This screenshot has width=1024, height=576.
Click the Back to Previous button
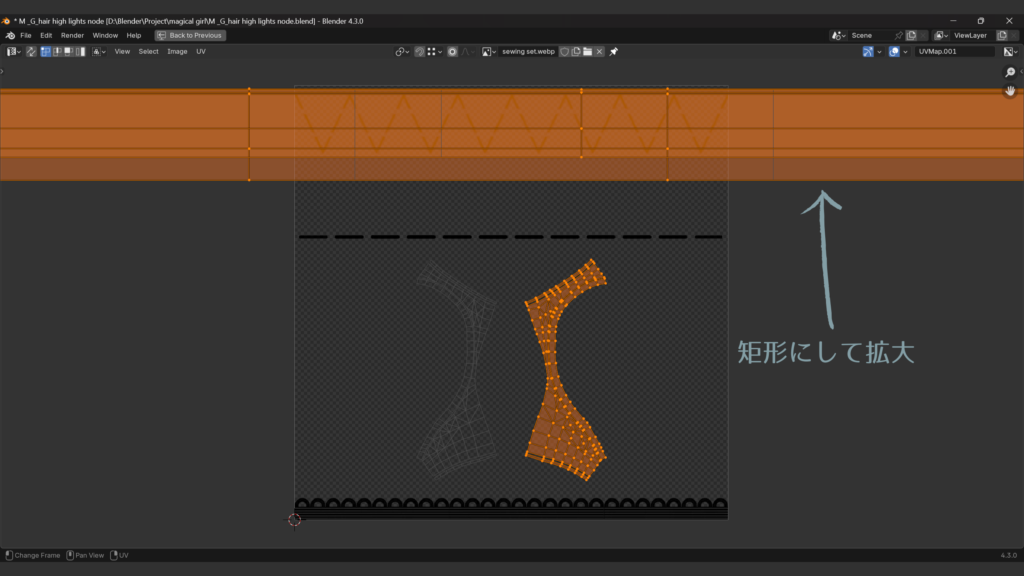point(190,35)
